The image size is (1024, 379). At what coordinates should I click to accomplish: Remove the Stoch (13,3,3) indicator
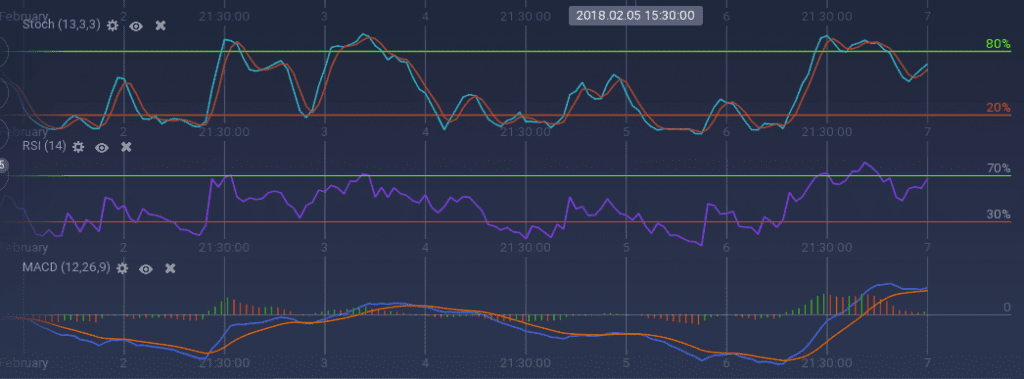(160, 25)
